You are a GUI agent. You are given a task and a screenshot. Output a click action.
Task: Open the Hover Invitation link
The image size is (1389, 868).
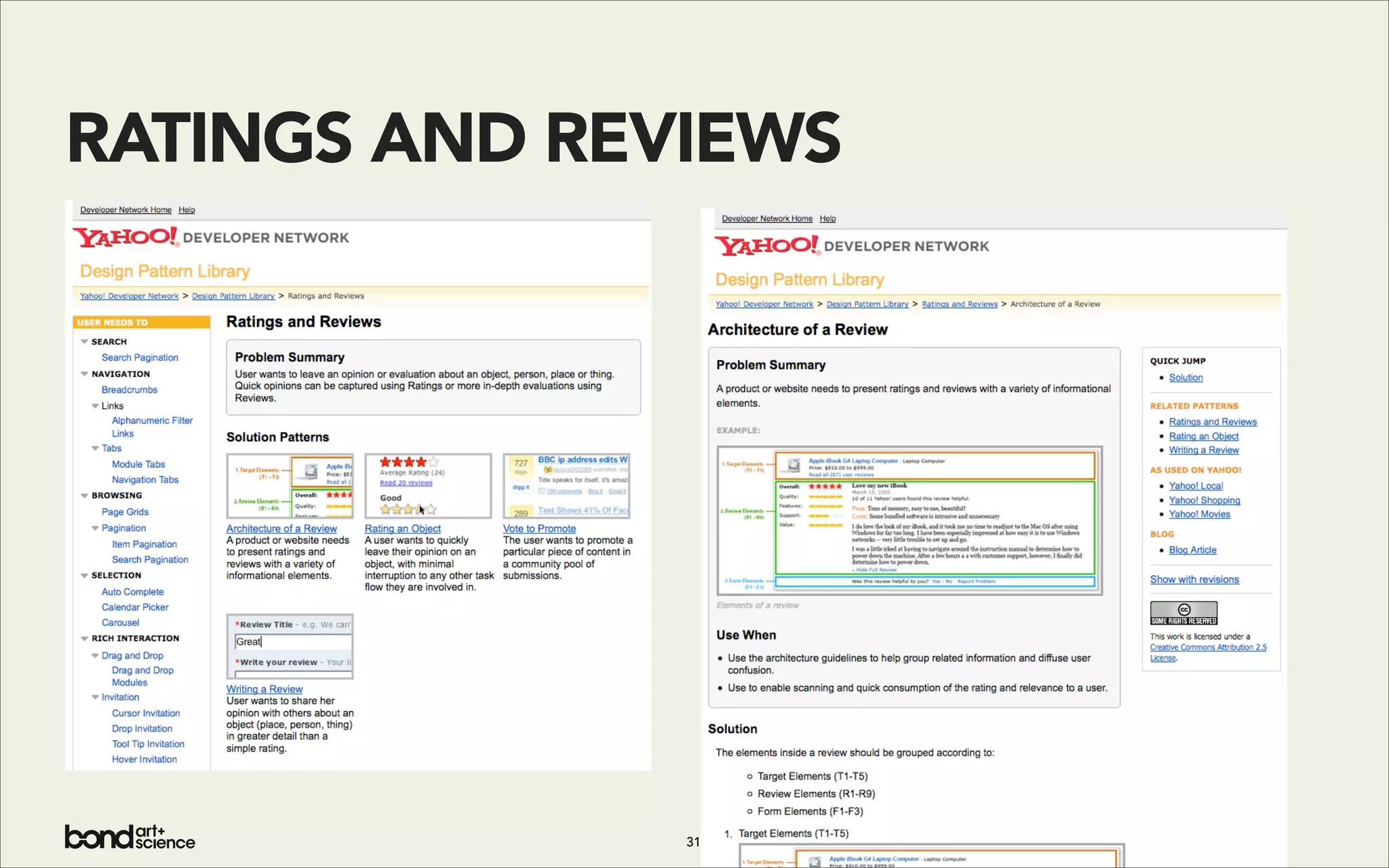tap(144, 759)
